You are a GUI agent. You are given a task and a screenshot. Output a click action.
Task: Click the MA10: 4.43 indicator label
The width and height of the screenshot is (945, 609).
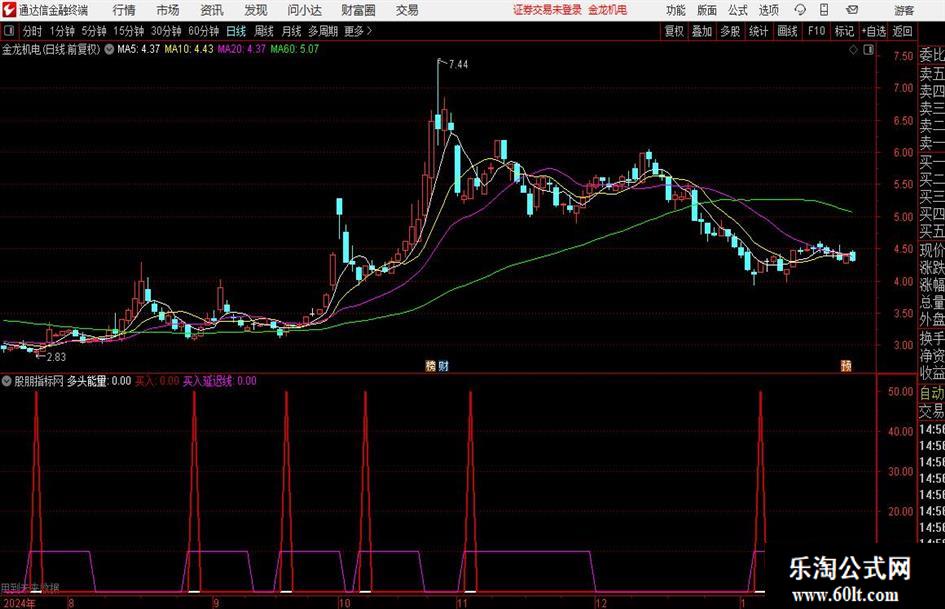click(189, 49)
